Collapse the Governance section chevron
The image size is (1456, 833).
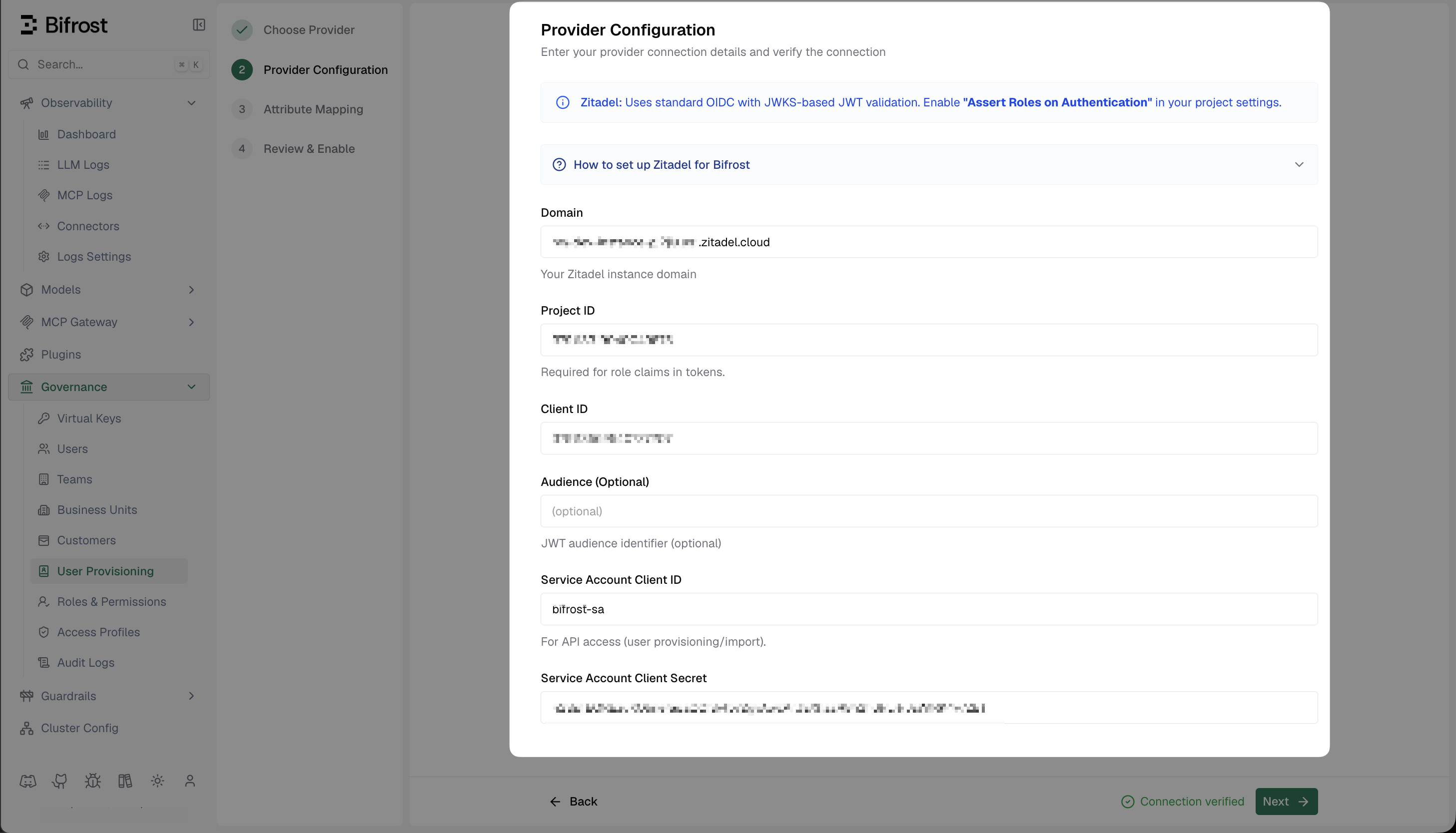191,388
